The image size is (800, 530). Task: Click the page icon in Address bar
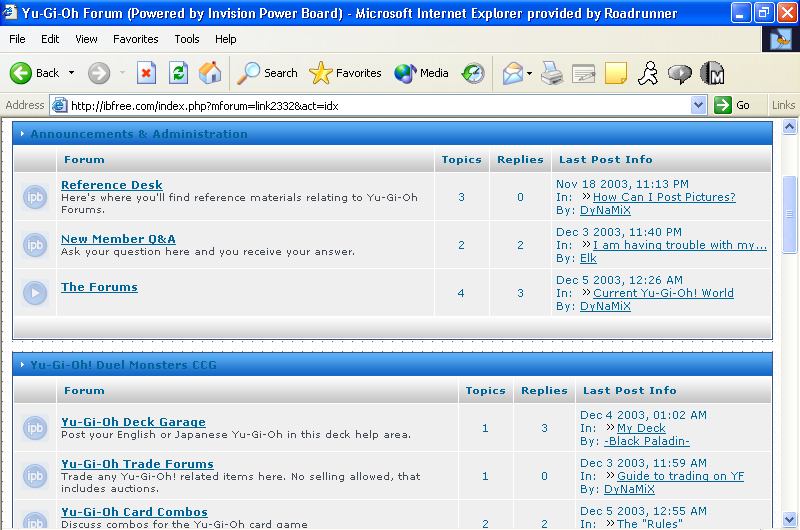tap(60, 106)
